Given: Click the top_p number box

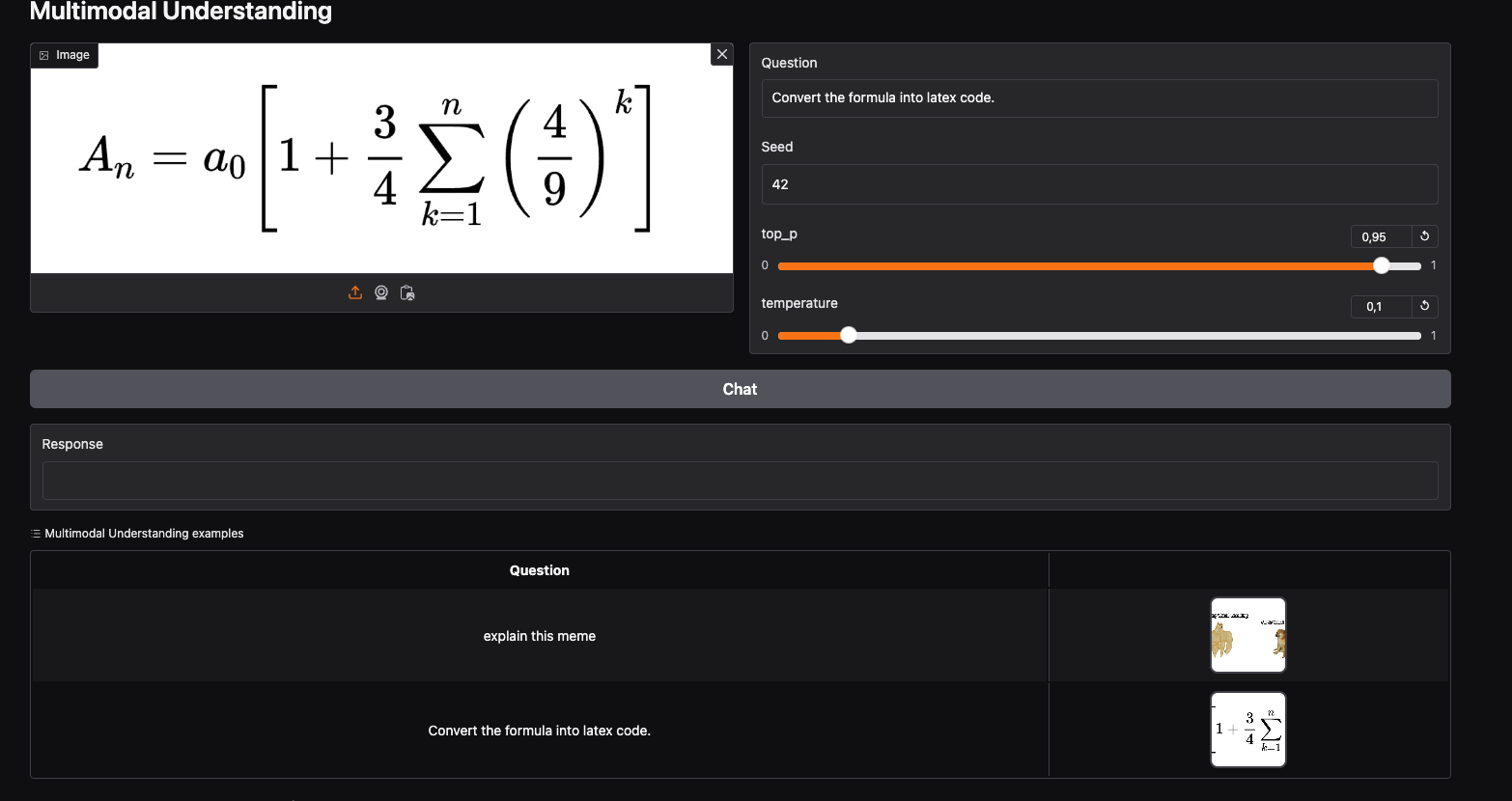Looking at the screenshot, I should coord(1380,236).
